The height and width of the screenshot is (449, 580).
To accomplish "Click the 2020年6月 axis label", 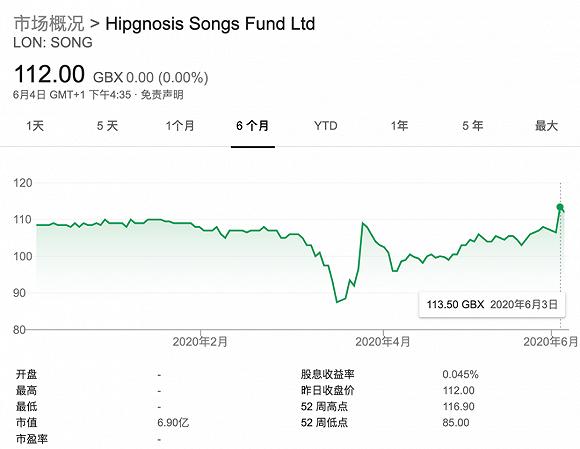I will coord(551,341).
